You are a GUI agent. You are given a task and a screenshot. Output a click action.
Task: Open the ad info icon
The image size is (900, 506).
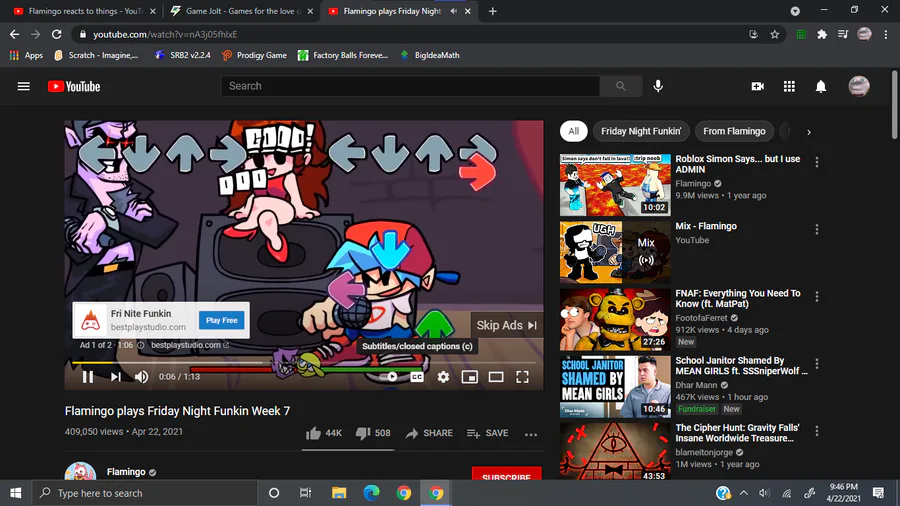click(141, 345)
